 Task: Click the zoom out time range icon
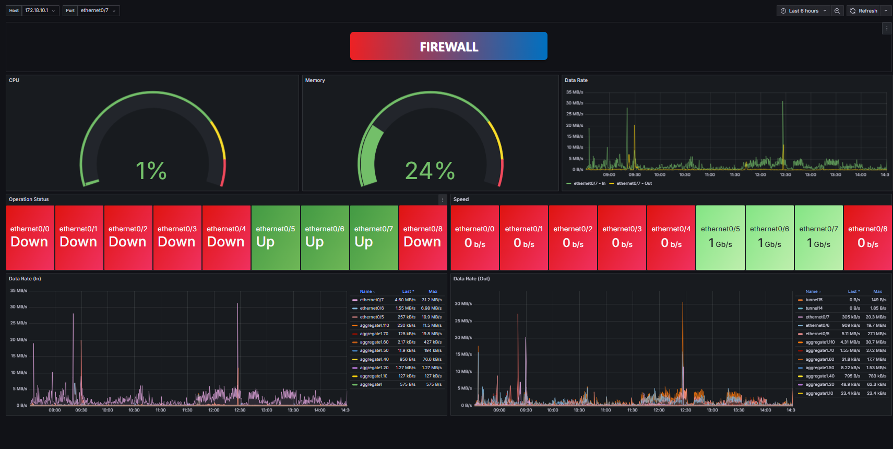pyautogui.click(x=837, y=10)
